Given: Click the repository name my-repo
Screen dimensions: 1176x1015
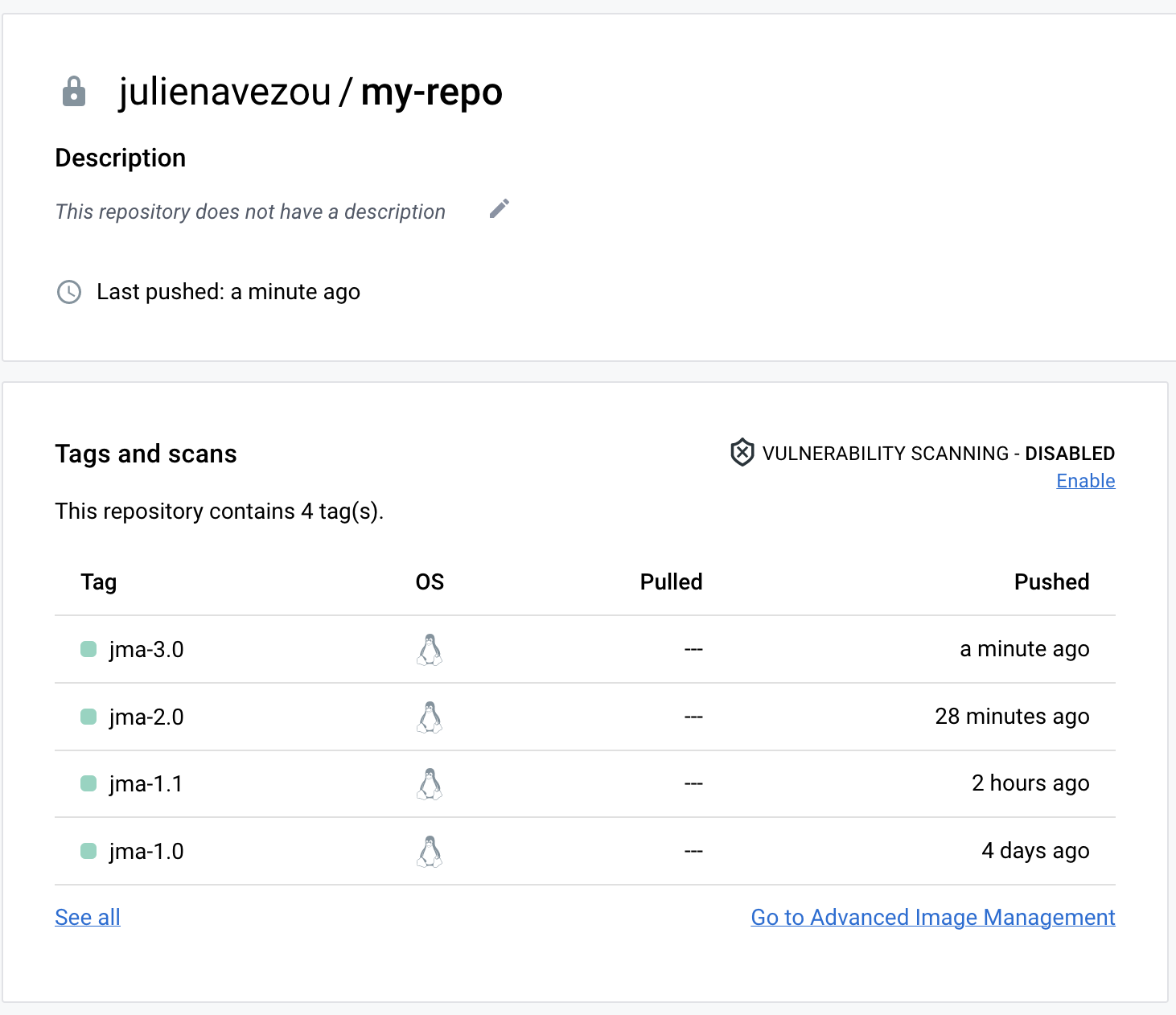Looking at the screenshot, I should click(x=432, y=92).
